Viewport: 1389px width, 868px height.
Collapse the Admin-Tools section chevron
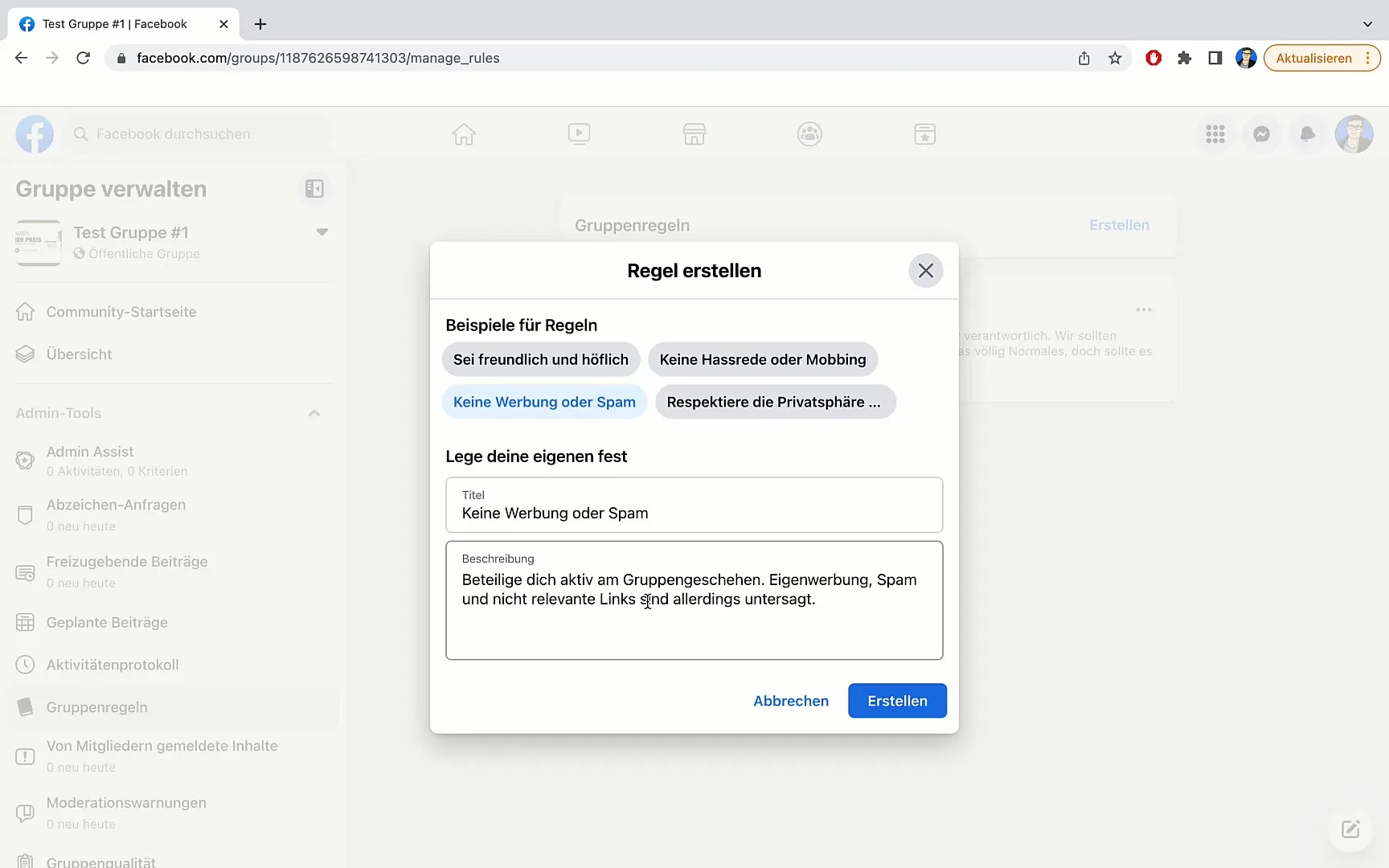click(314, 413)
